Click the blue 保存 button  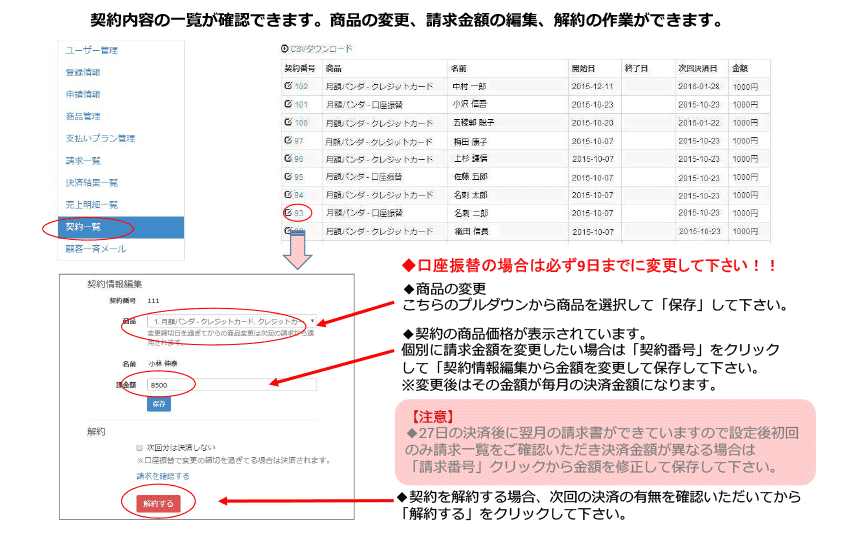point(159,404)
